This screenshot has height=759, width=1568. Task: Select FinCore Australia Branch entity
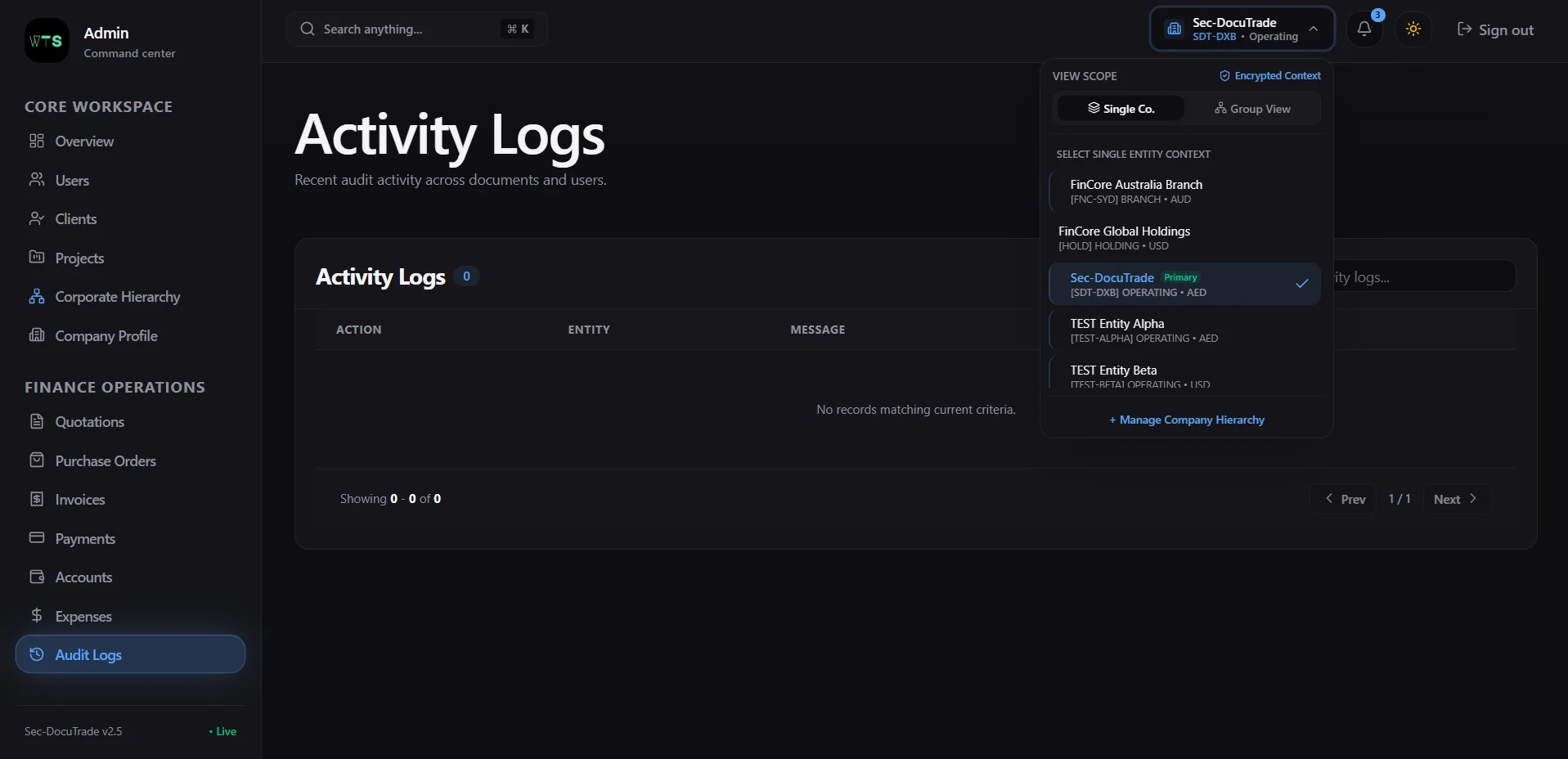point(1184,191)
